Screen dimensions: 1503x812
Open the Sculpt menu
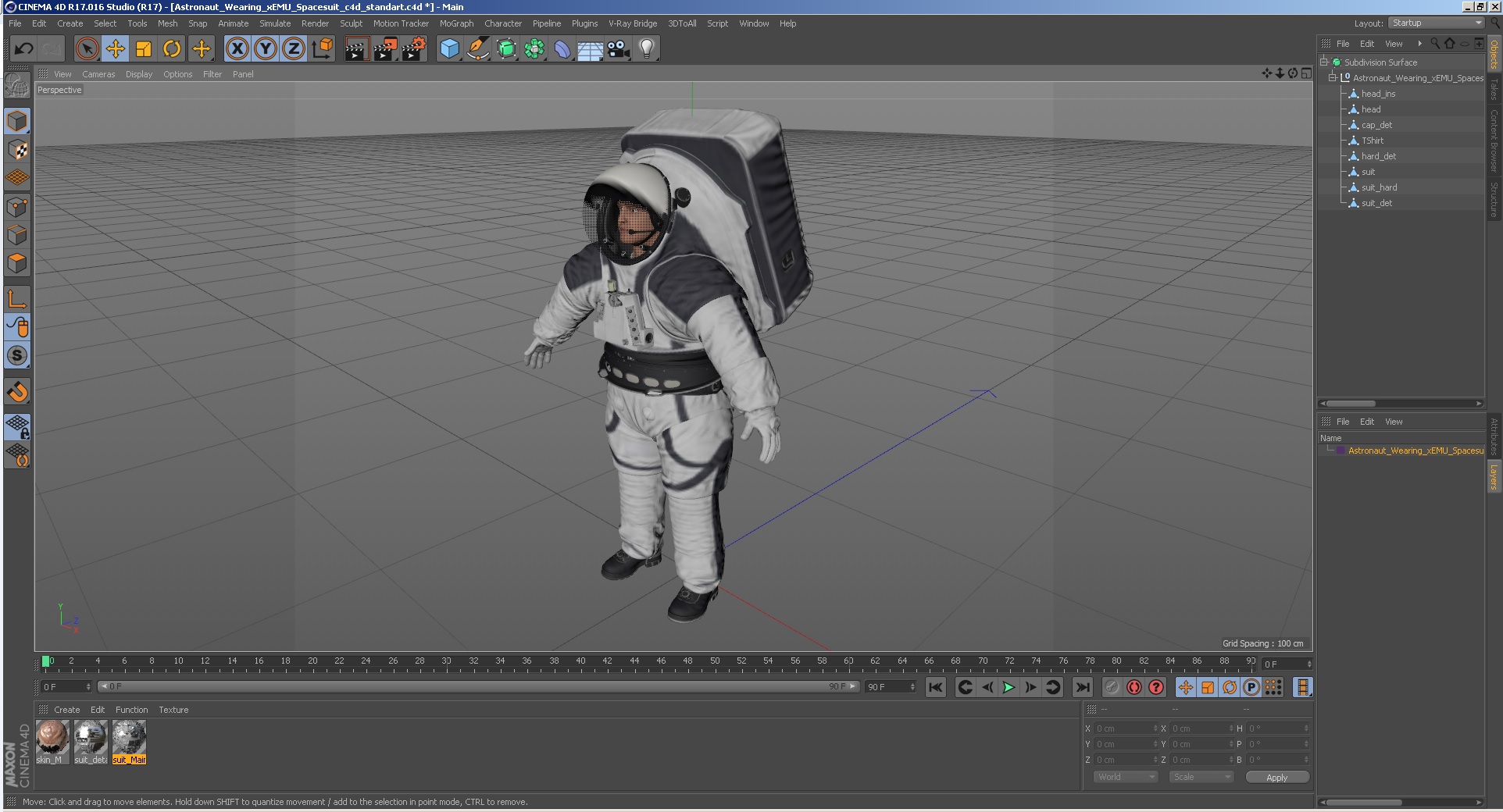tap(351, 23)
